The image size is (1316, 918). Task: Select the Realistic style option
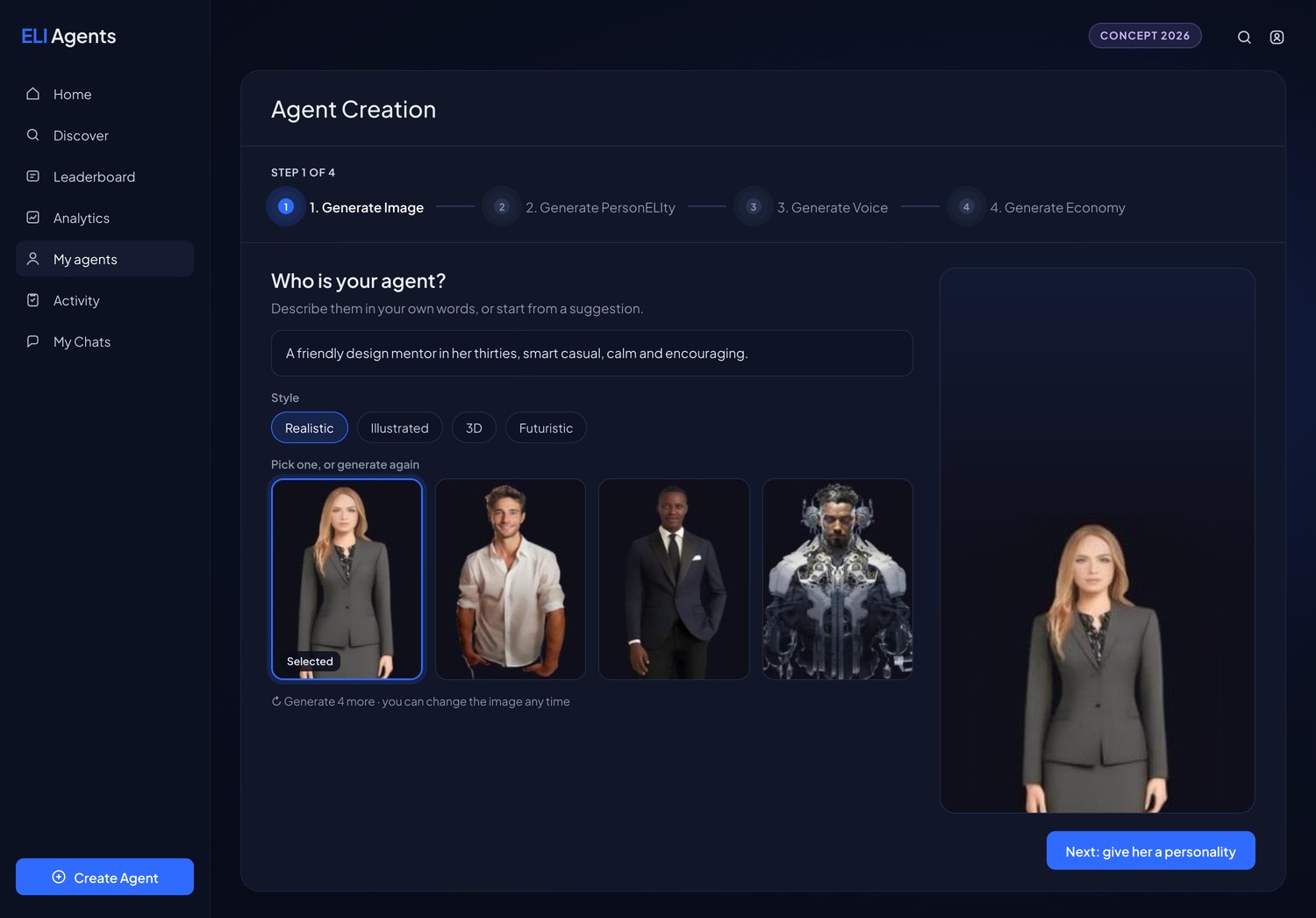(x=310, y=427)
